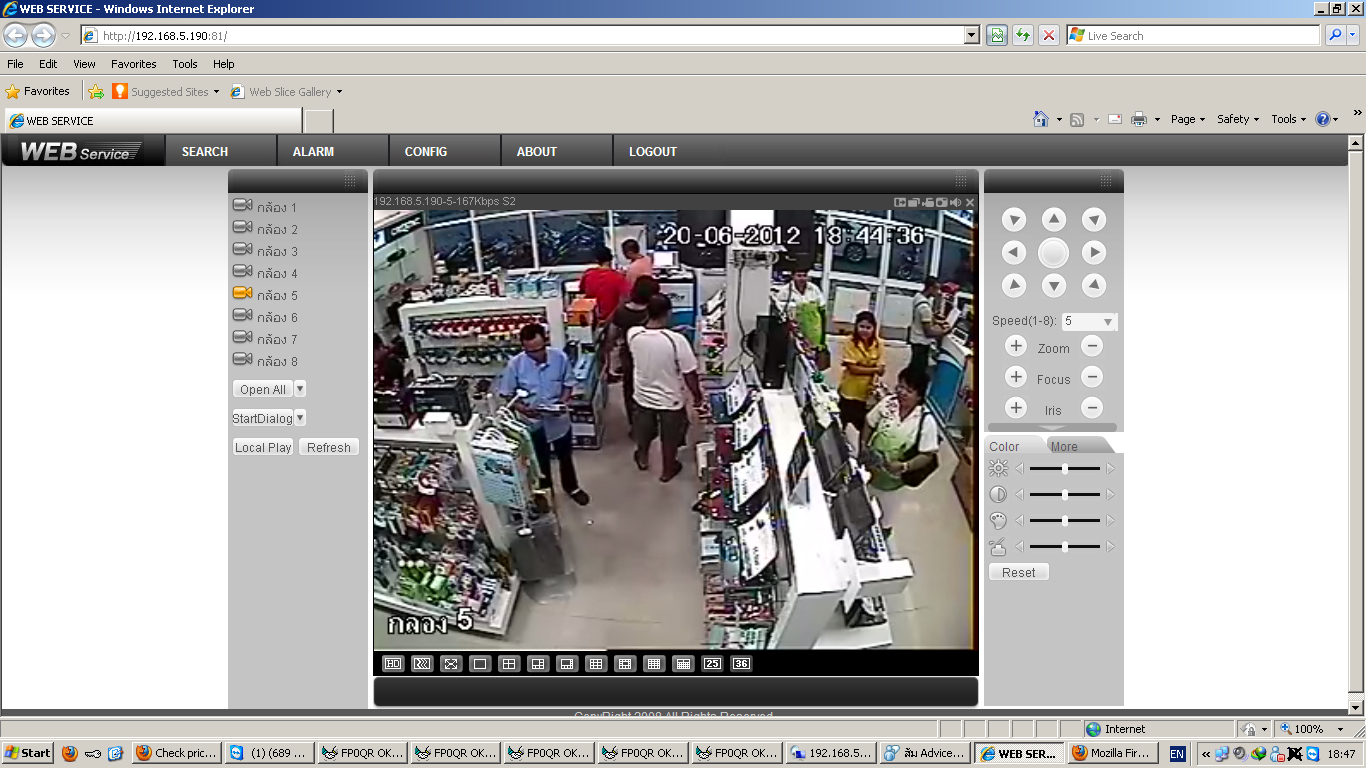Open the PTZ Speed(1-8) dropdown
The height and width of the screenshot is (768, 1366).
tap(1089, 322)
